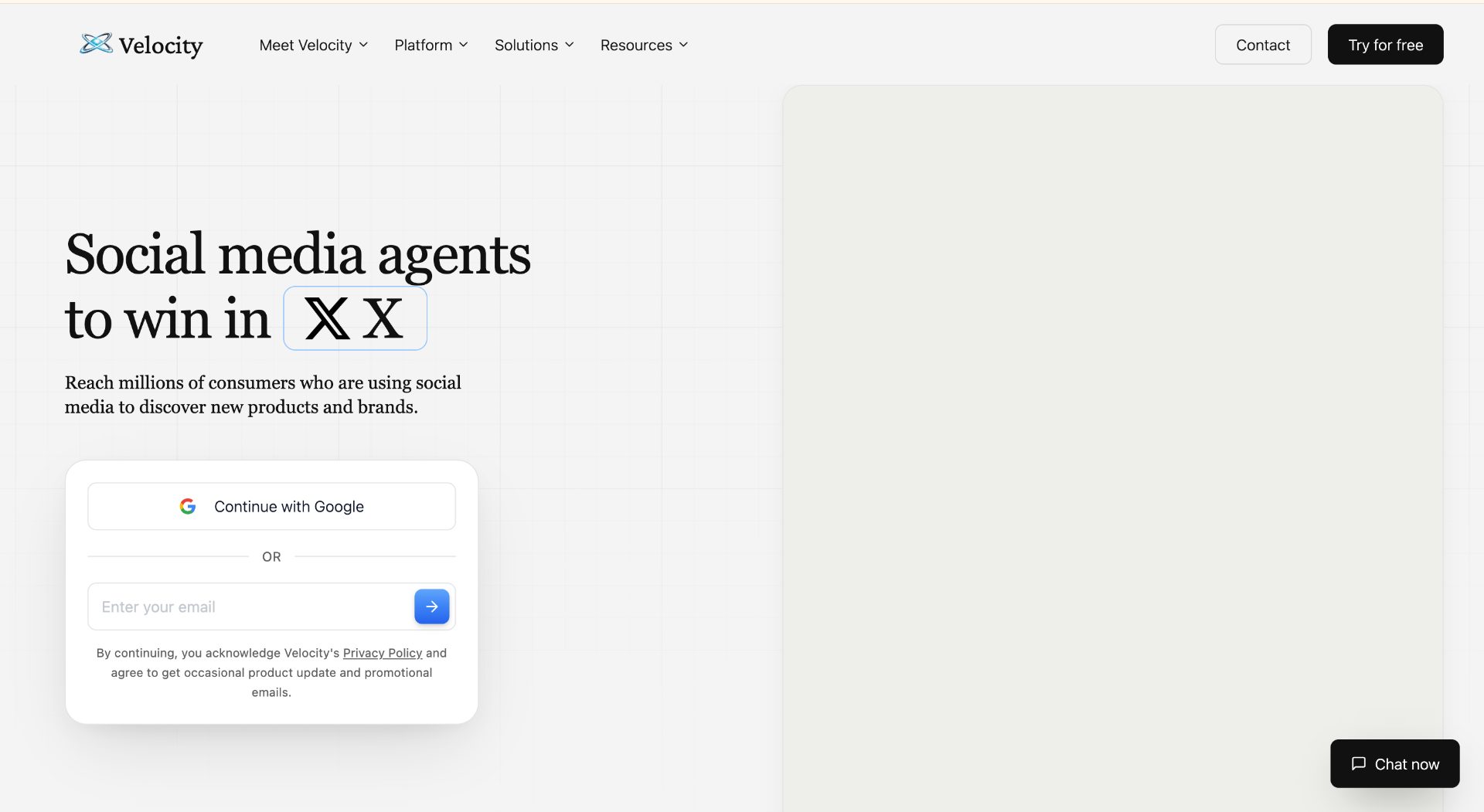Click the 'Social media agents' headline
This screenshot has width=1484, height=812.
pos(298,254)
